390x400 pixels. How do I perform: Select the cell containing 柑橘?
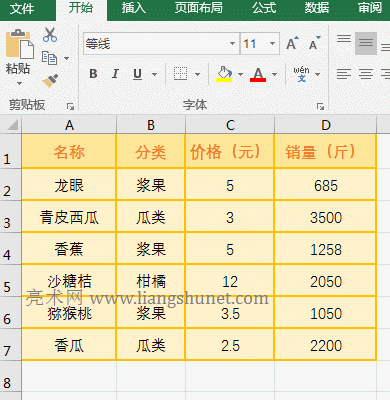pos(151,280)
